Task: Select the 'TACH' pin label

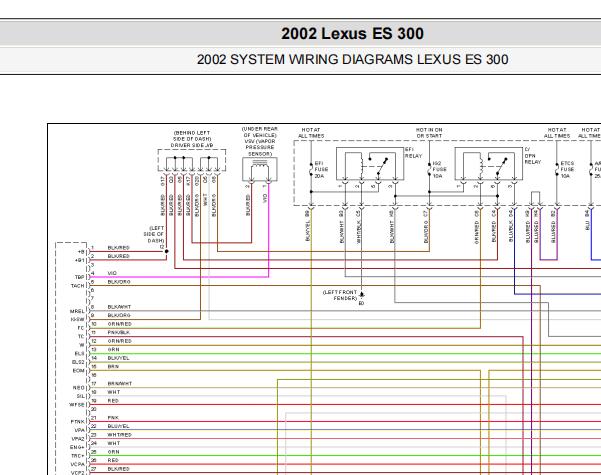Action: pyautogui.click(x=78, y=286)
